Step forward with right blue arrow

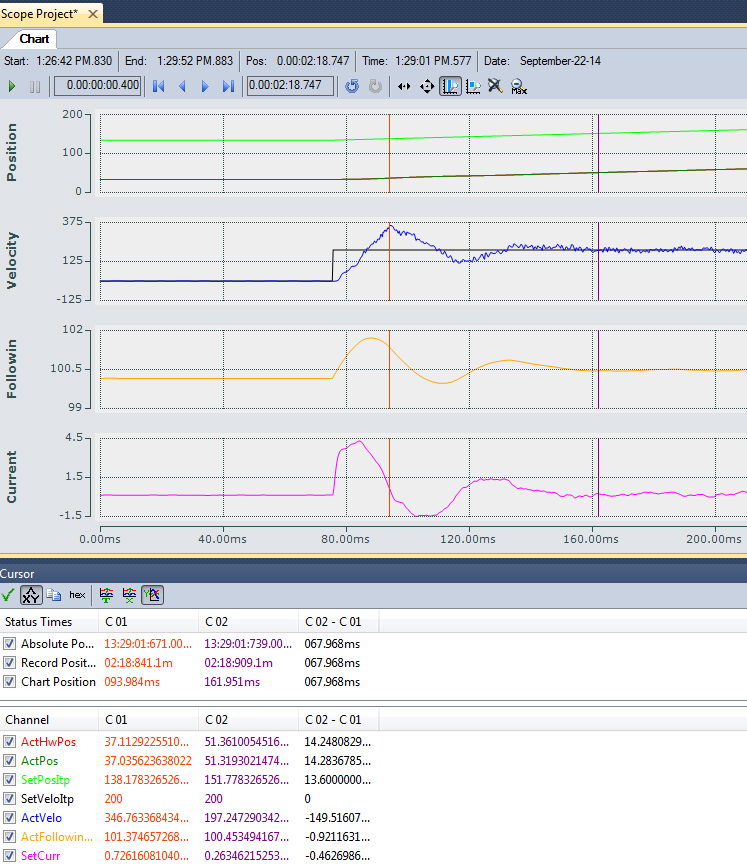205,86
